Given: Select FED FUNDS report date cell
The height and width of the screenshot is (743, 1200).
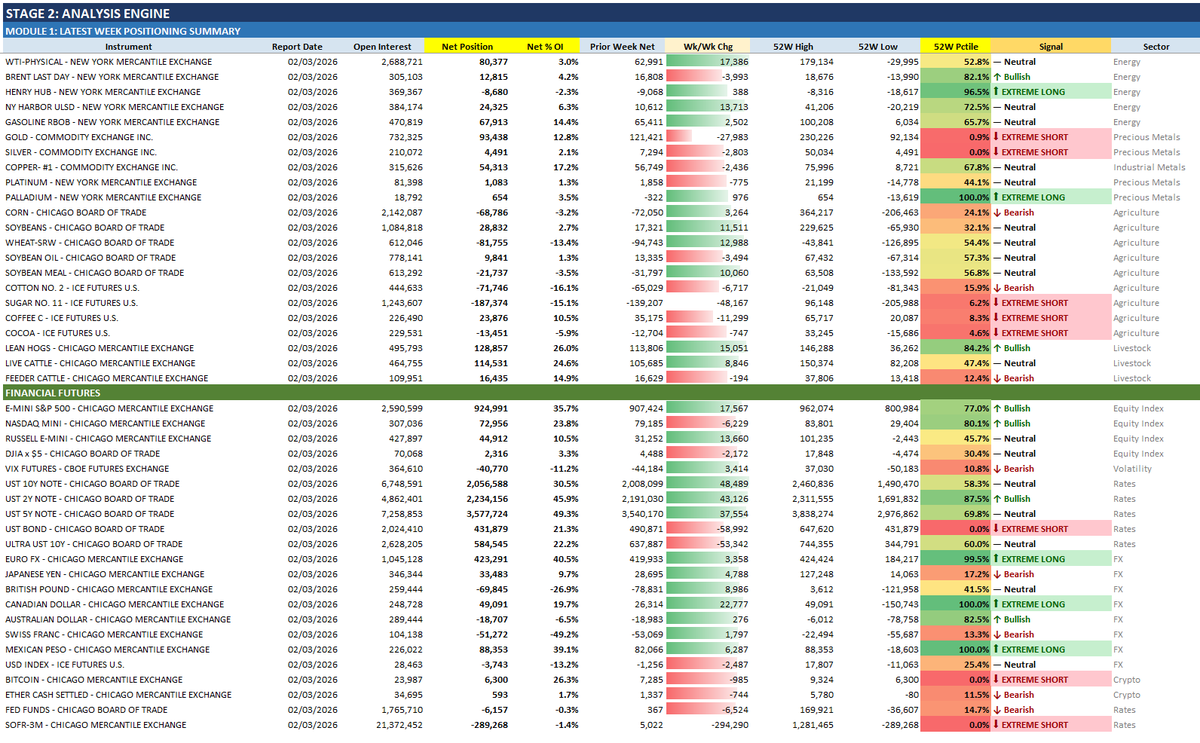Looking at the screenshot, I should coord(297,709).
